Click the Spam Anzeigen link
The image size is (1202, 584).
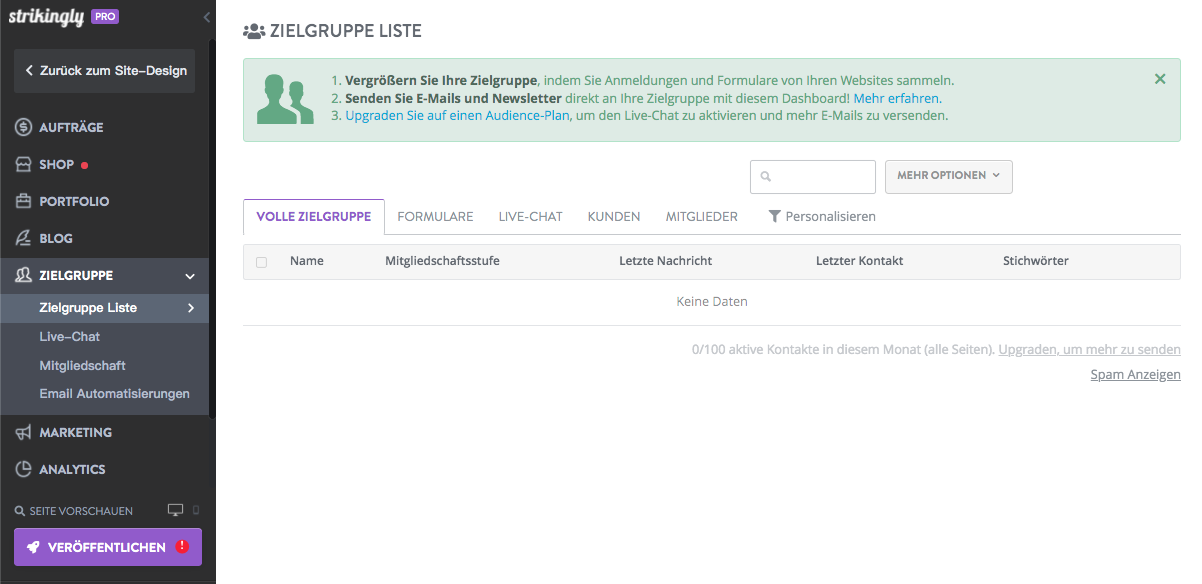(x=1135, y=375)
